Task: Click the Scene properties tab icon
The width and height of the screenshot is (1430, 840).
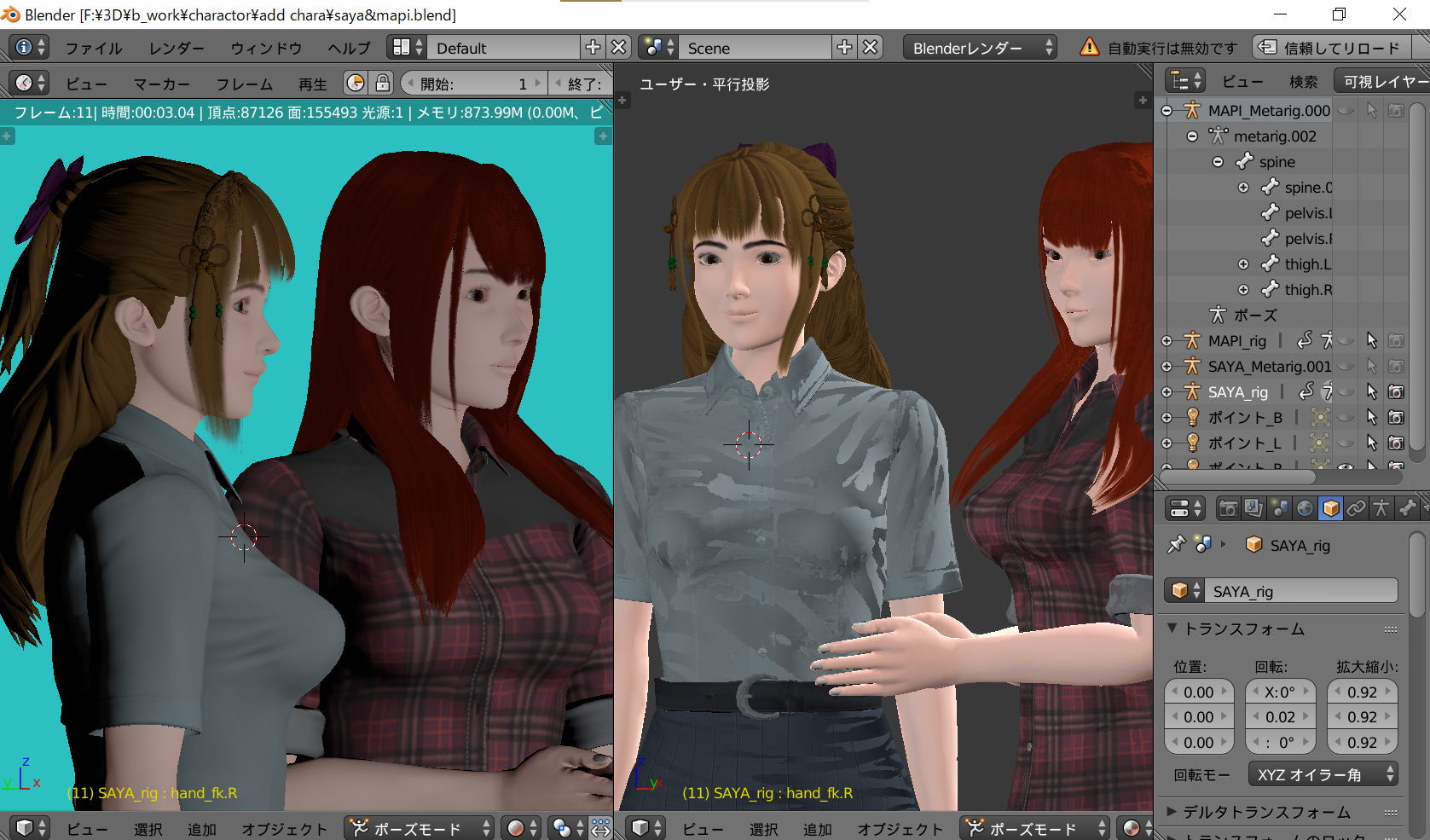Action: tap(1279, 509)
